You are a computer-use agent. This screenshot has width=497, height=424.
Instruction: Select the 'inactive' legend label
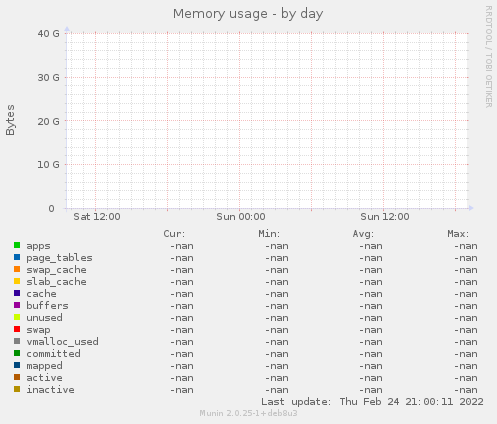coord(50,390)
